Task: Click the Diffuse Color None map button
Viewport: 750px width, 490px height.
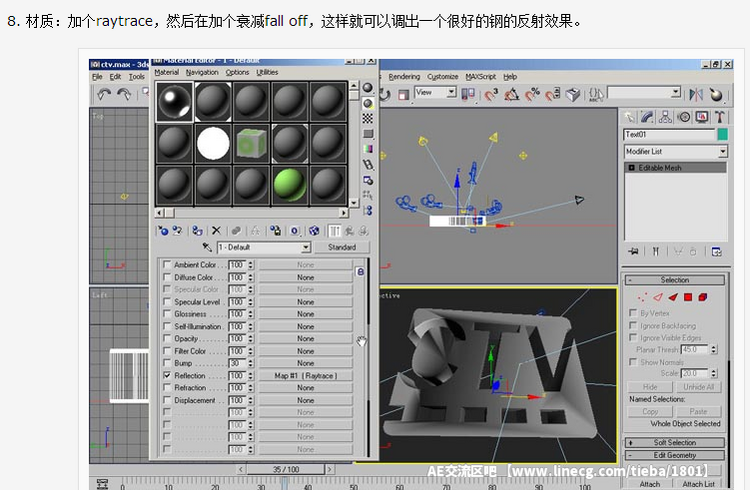Action: (x=305, y=277)
